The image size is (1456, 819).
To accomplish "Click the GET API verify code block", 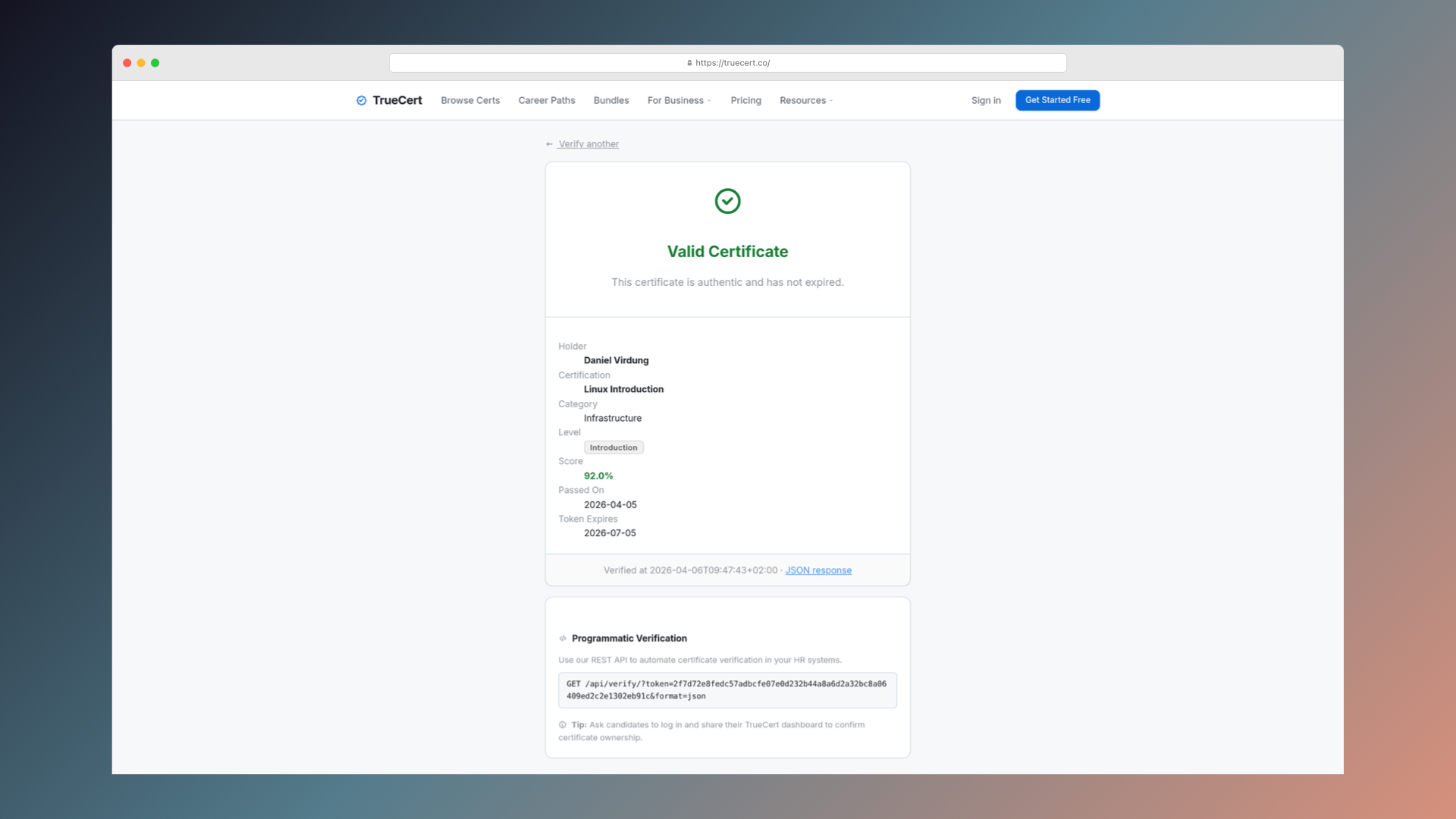I will (x=727, y=690).
